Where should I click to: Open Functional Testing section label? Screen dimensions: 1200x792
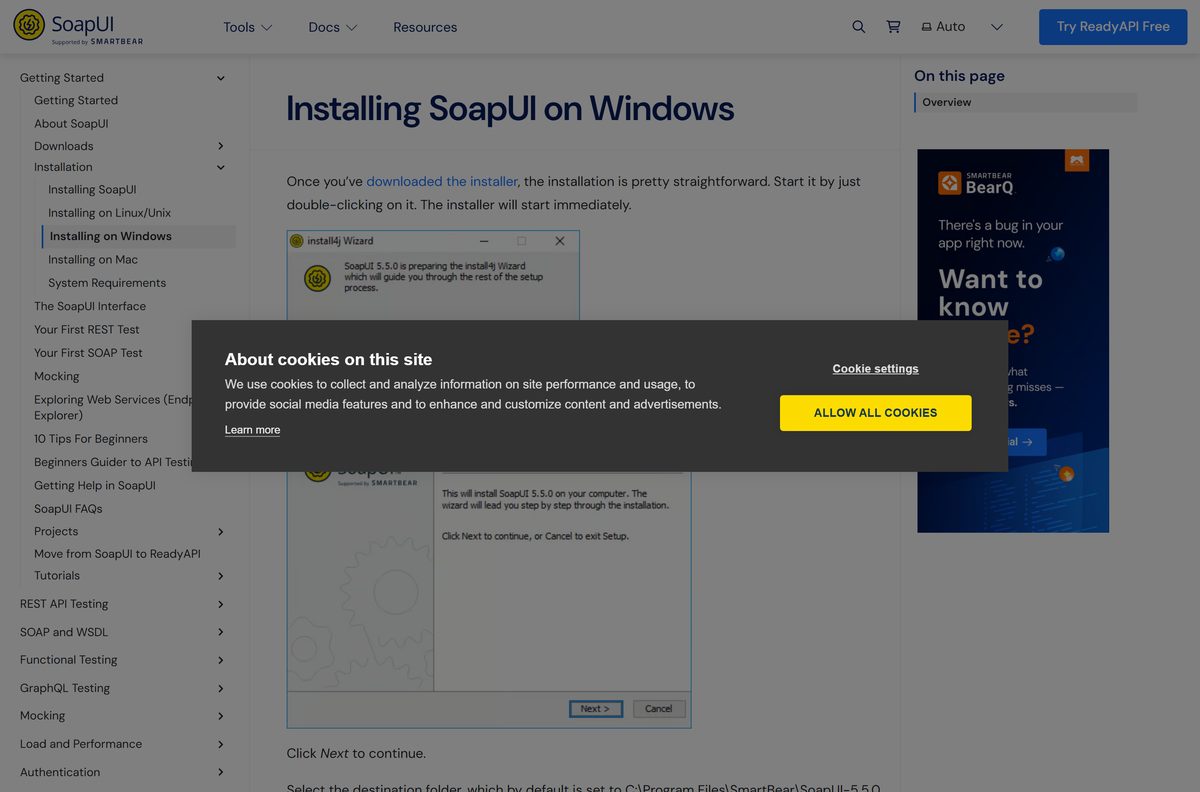[x=69, y=660]
